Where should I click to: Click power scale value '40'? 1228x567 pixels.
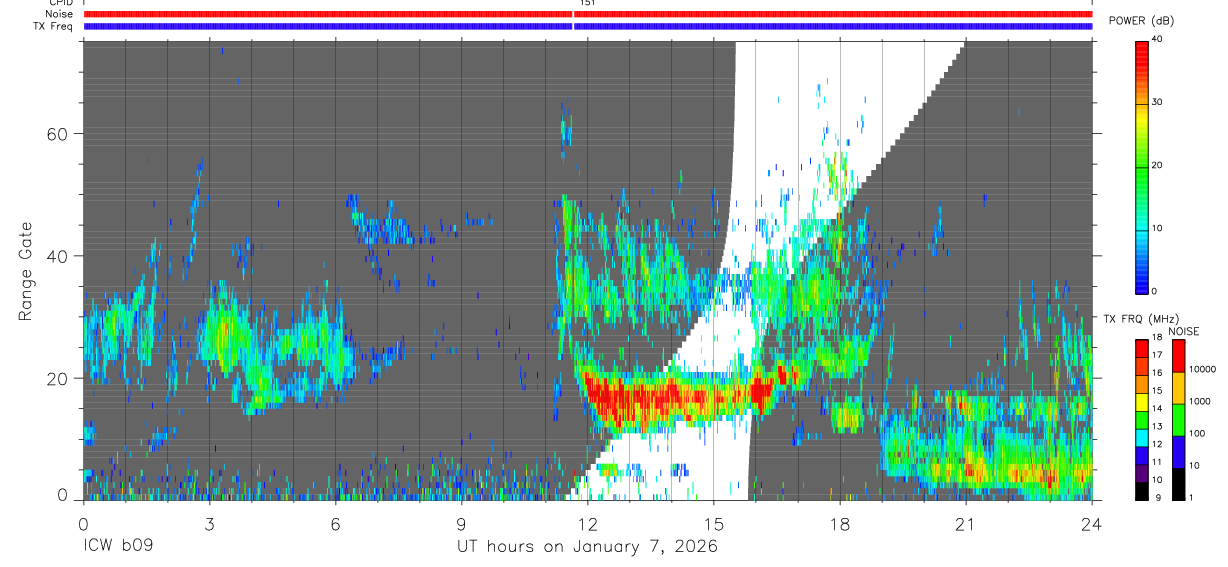[x=1158, y=39]
